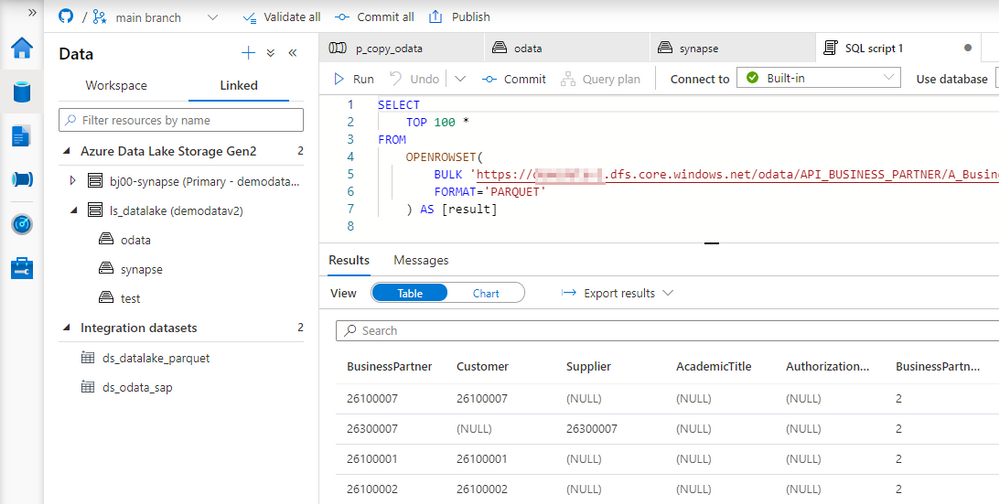
Task: Open the Connect to Built-in dropdown
Action: 819,78
